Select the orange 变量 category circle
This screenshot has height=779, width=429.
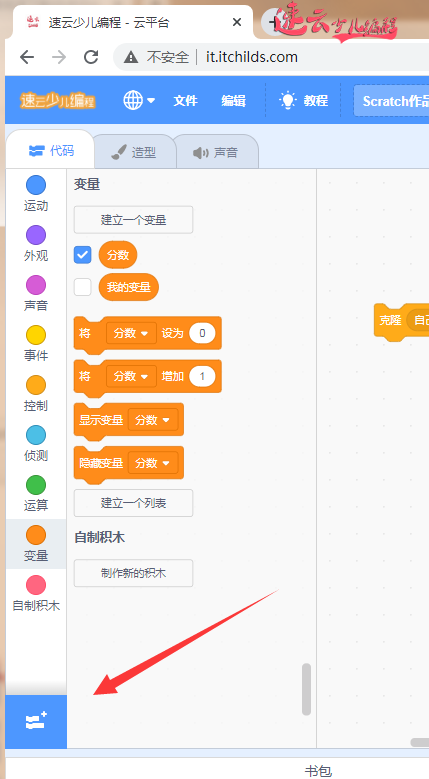tap(36, 535)
